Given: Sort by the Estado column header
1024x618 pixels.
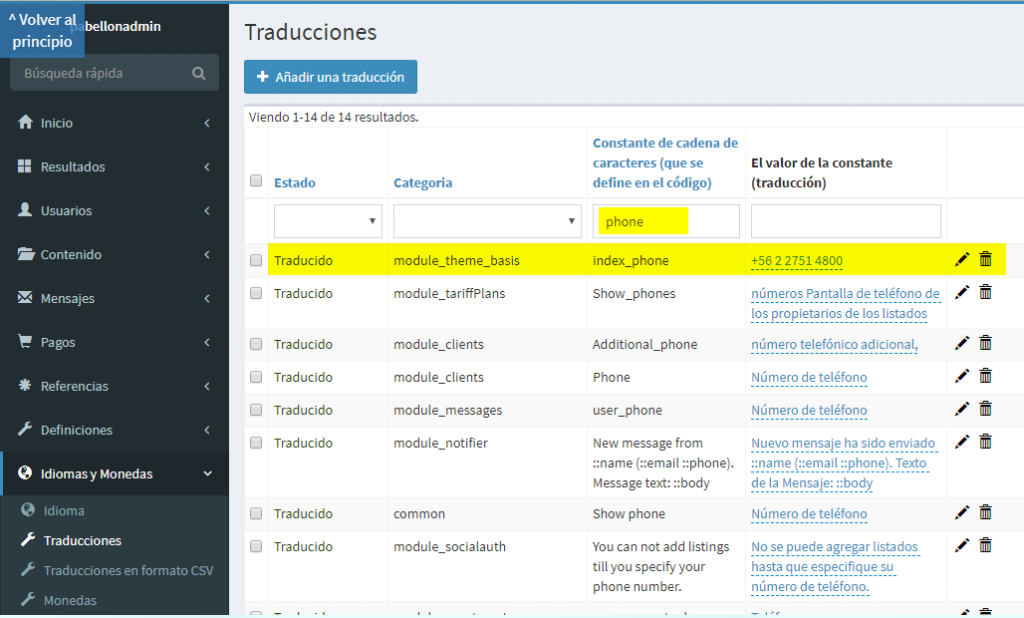Looking at the screenshot, I should (294, 183).
